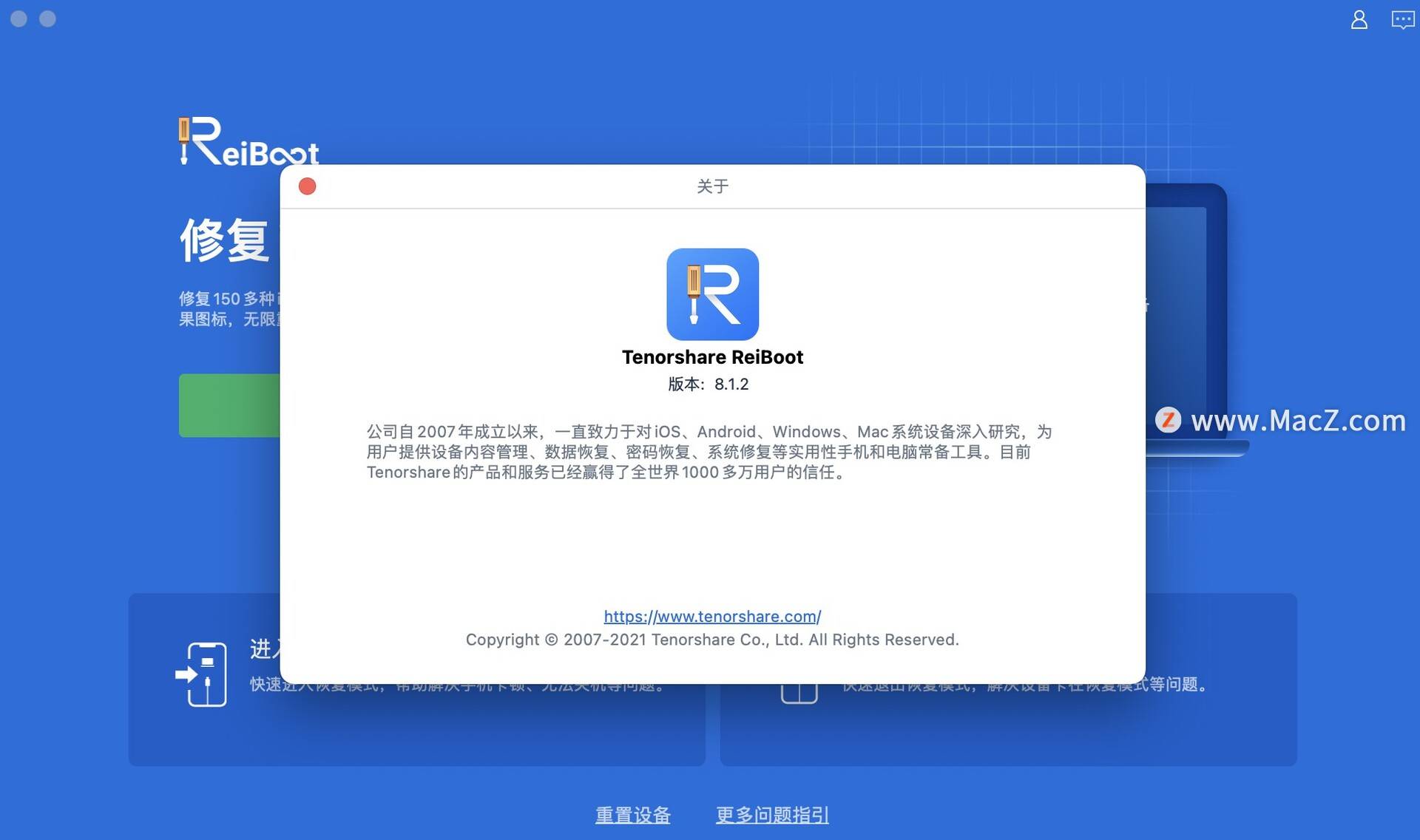Click the green start button in main window
The width and height of the screenshot is (1420, 840).
tap(229, 405)
